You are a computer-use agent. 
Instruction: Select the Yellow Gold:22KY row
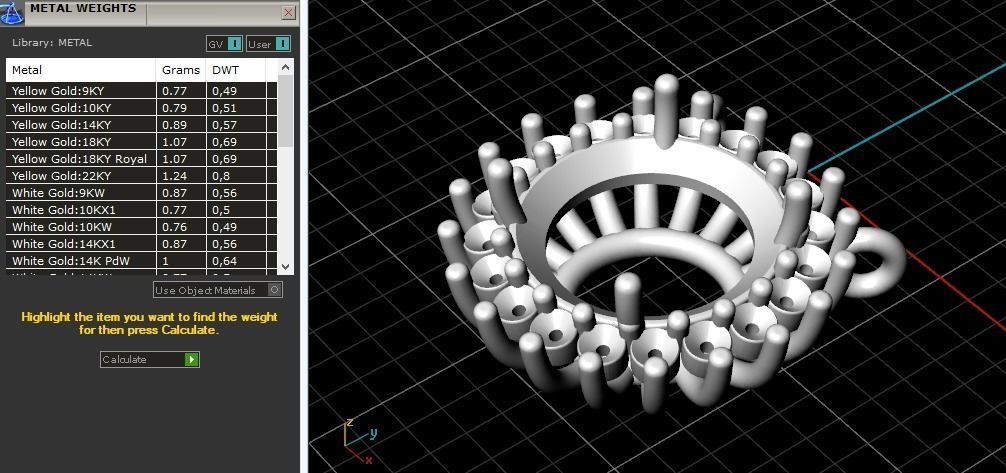pyautogui.click(x=142, y=175)
